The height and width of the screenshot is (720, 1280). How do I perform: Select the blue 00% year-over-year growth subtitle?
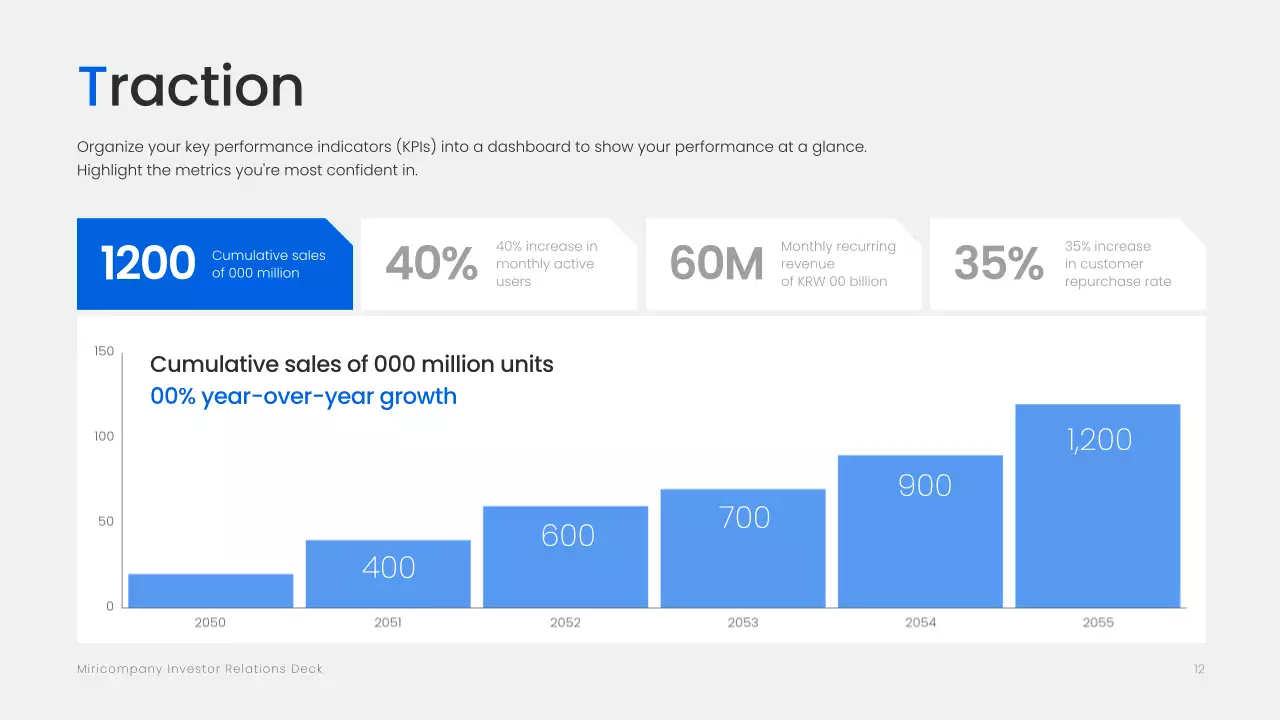pos(303,396)
